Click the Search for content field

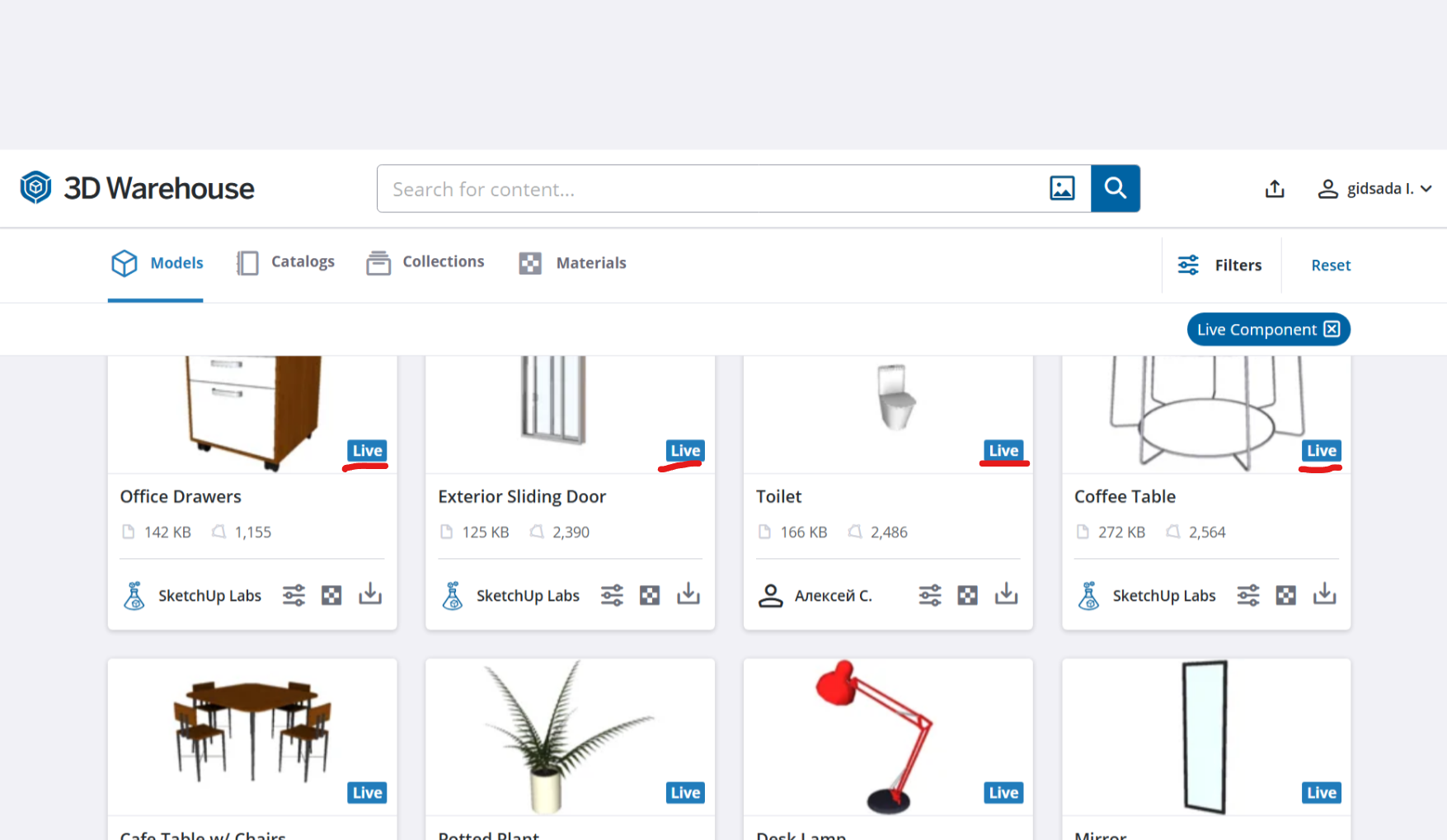tap(709, 189)
